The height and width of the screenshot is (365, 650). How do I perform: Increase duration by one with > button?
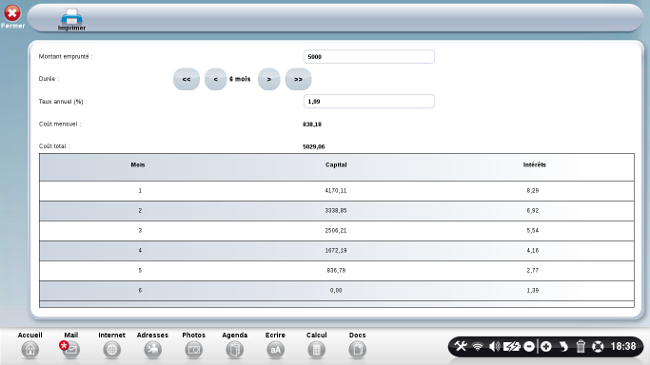[269, 79]
